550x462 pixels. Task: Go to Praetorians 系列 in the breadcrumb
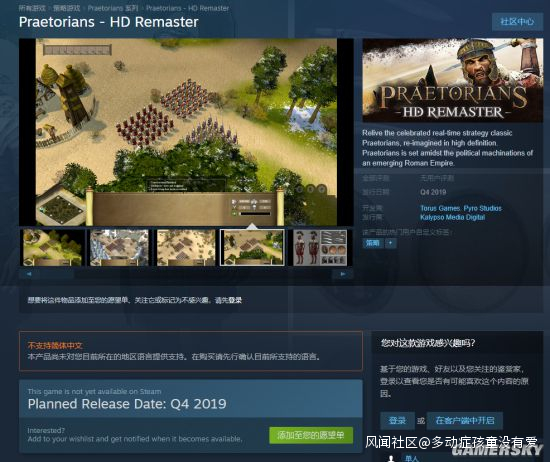point(113,8)
